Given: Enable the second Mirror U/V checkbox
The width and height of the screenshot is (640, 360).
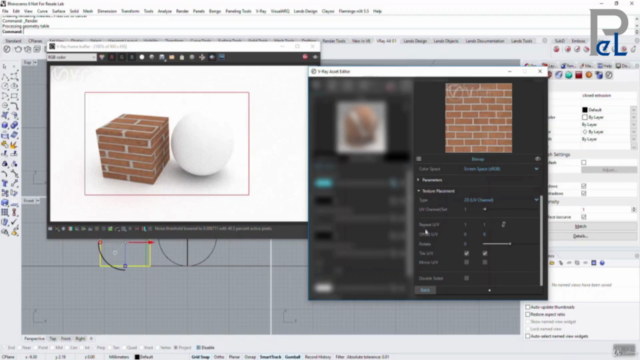Looking at the screenshot, I should click(x=485, y=262).
